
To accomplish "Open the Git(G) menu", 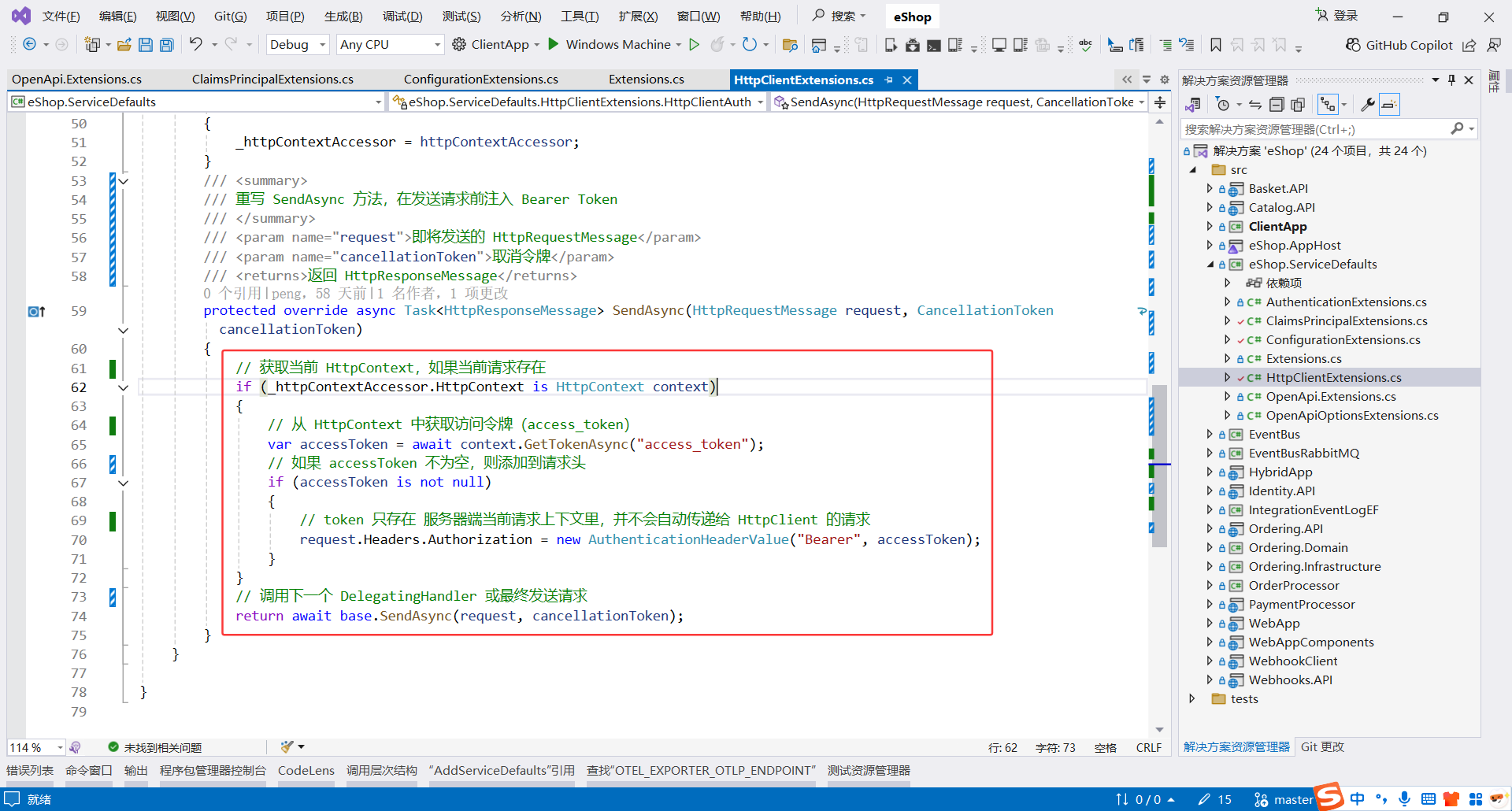I will (230, 16).
